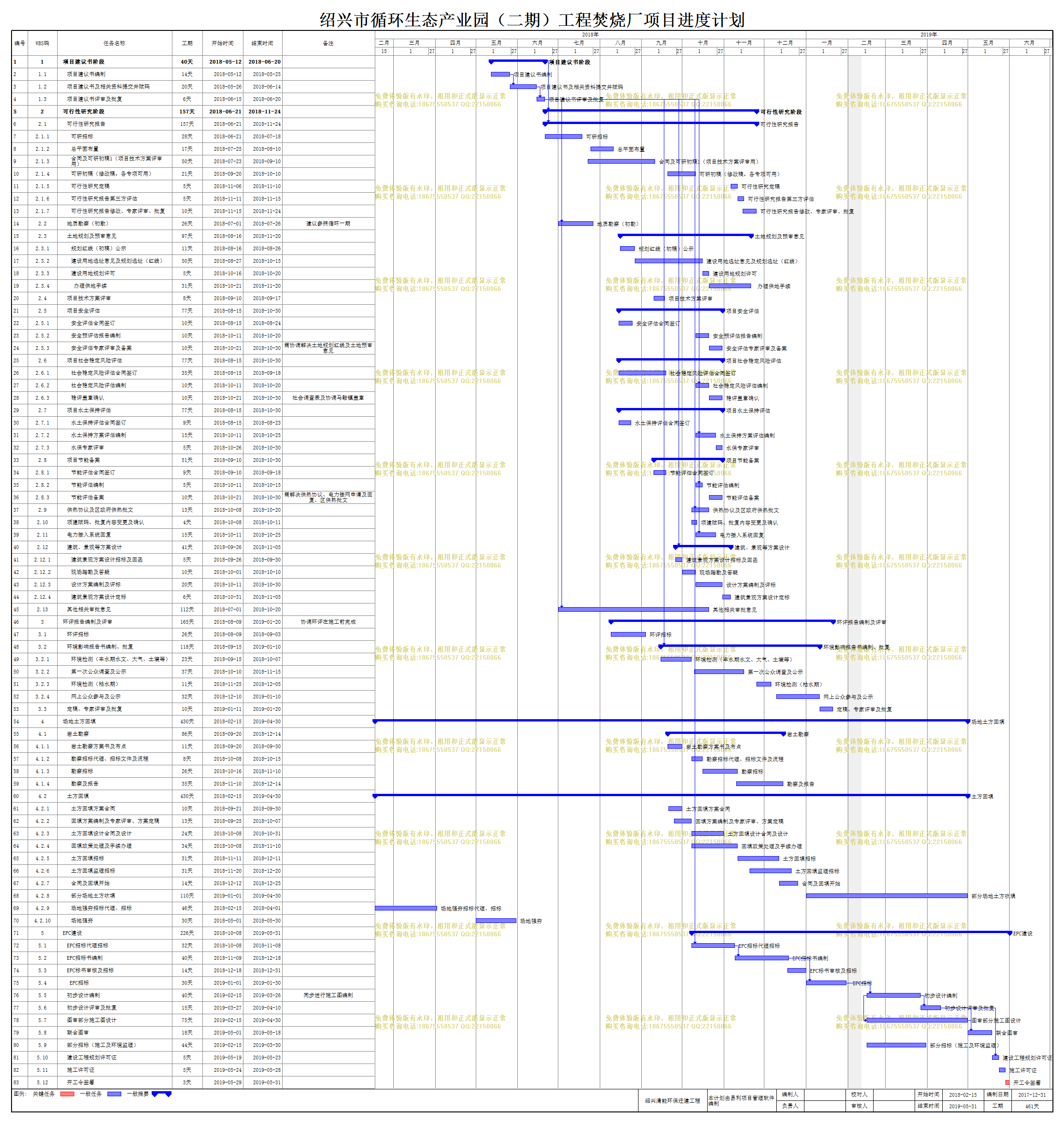Click the 八月 month header in the timeline

point(621,42)
